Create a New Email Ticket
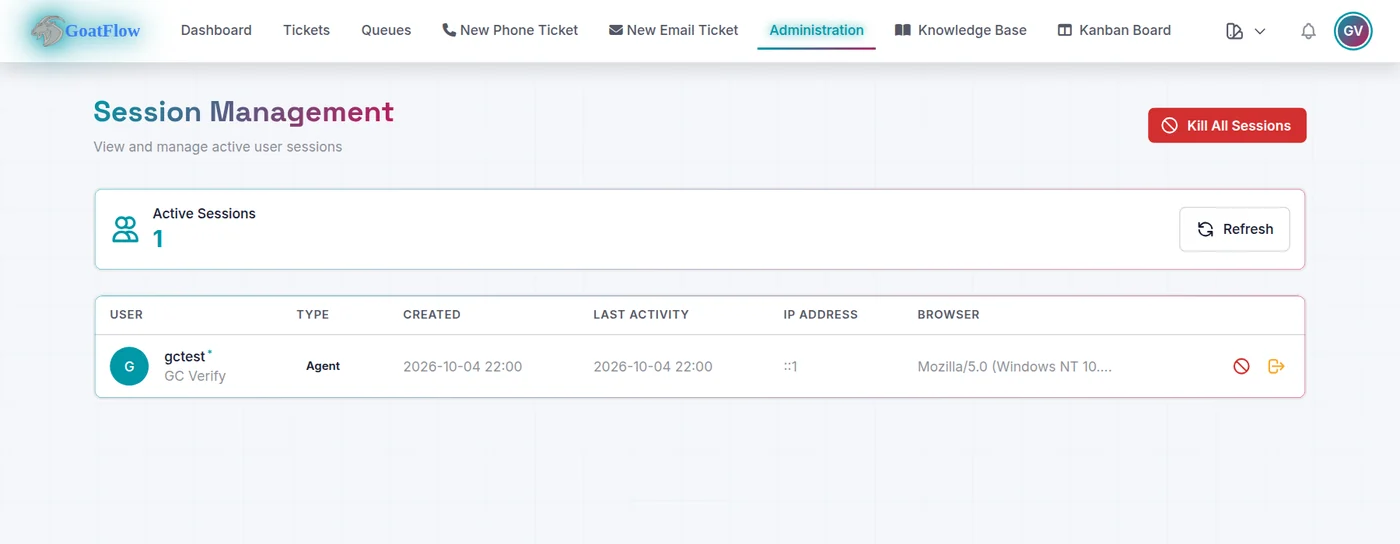Viewport: 1400px width, 544px height. click(x=674, y=30)
